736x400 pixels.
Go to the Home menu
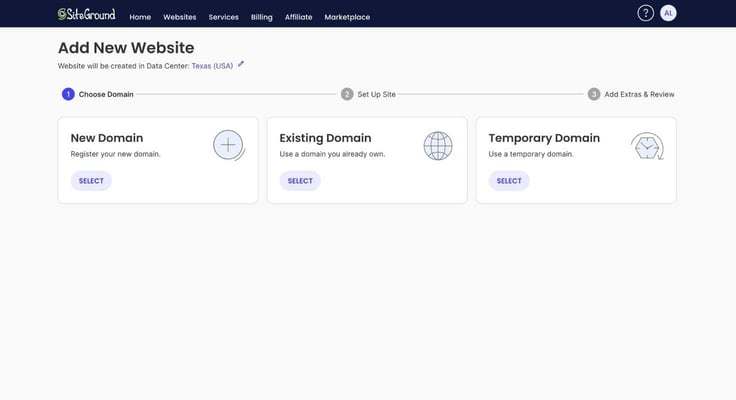click(x=140, y=17)
